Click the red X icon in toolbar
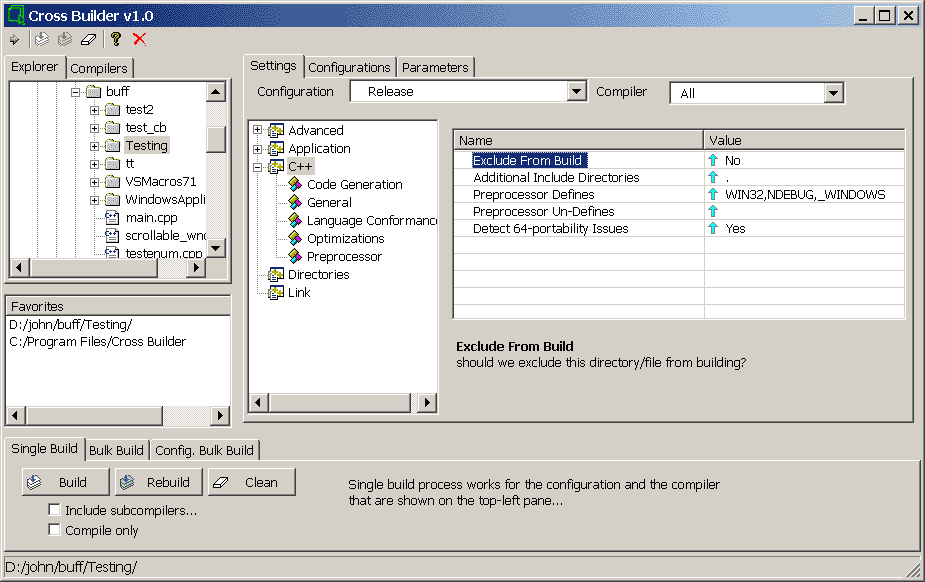 tap(139, 39)
